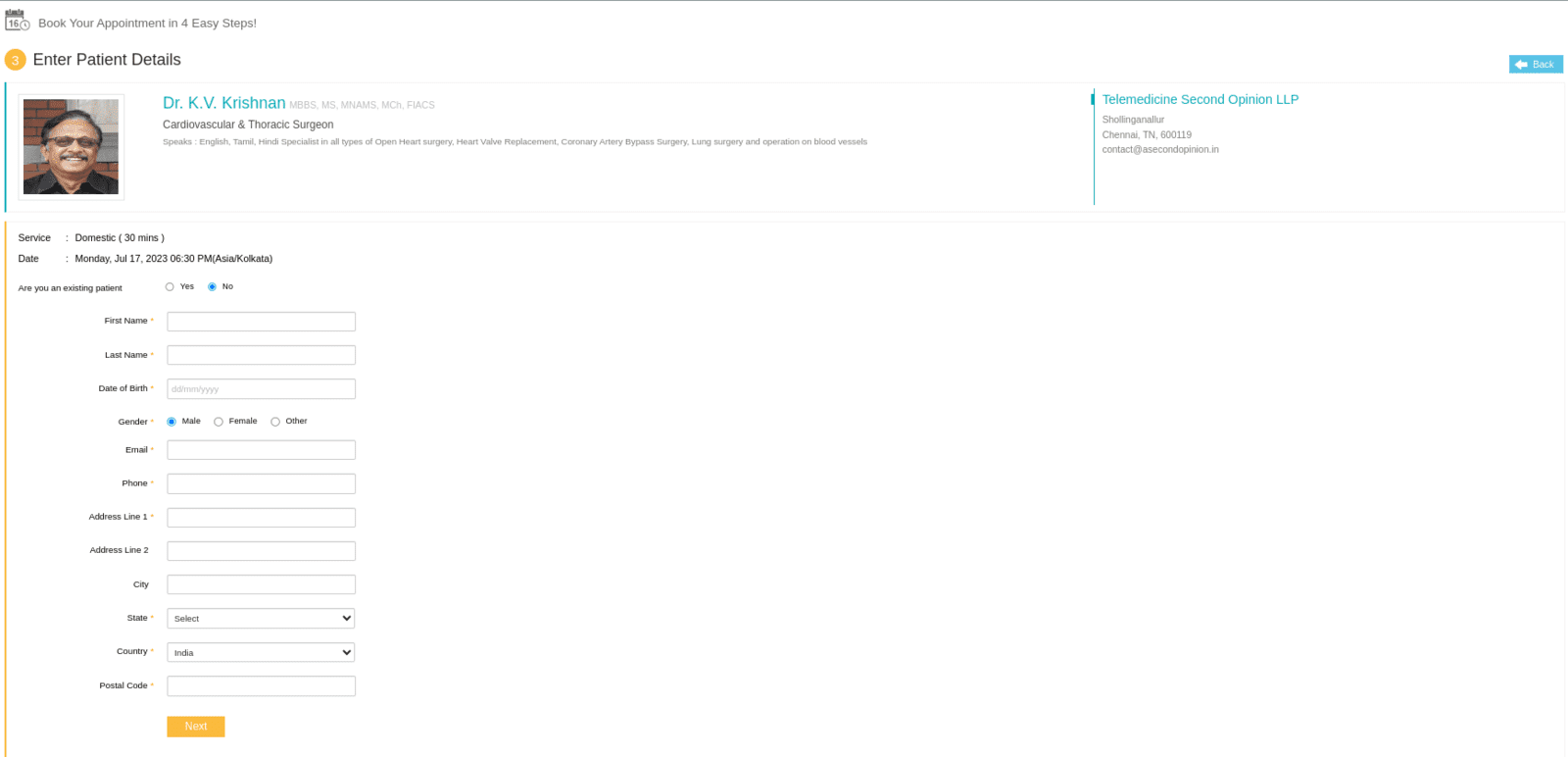1568x757 pixels.
Task: Focus the Postal Code field
Action: 261,686
